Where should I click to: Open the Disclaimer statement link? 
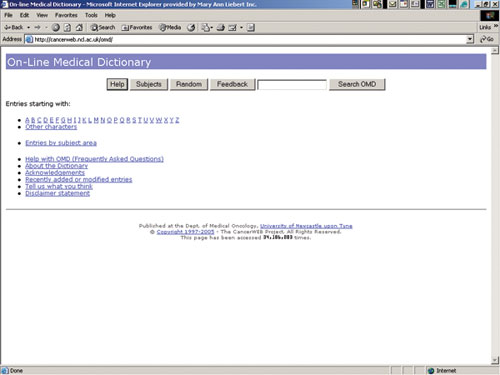58,194
